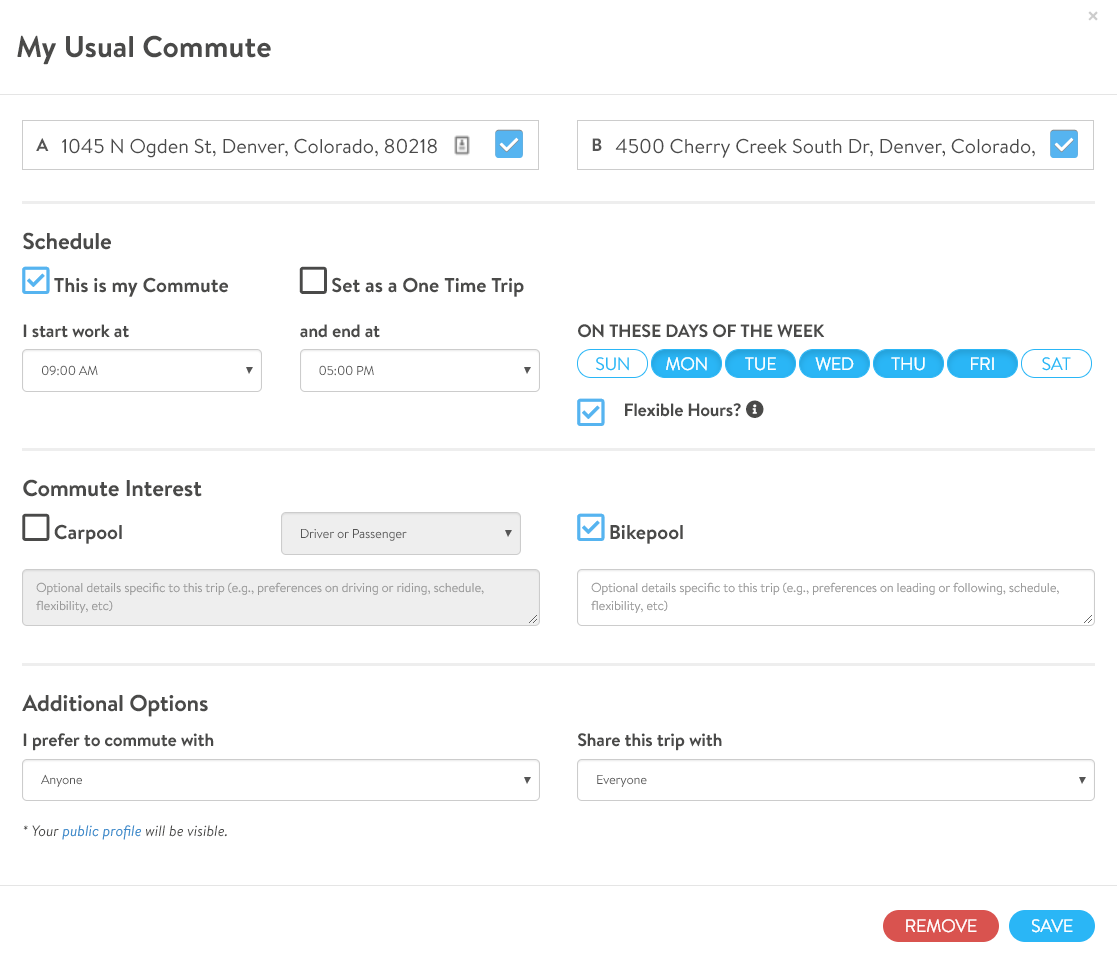Viewport: 1117px width, 963px height.
Task: Deselect FRI day of the week
Action: (x=982, y=364)
